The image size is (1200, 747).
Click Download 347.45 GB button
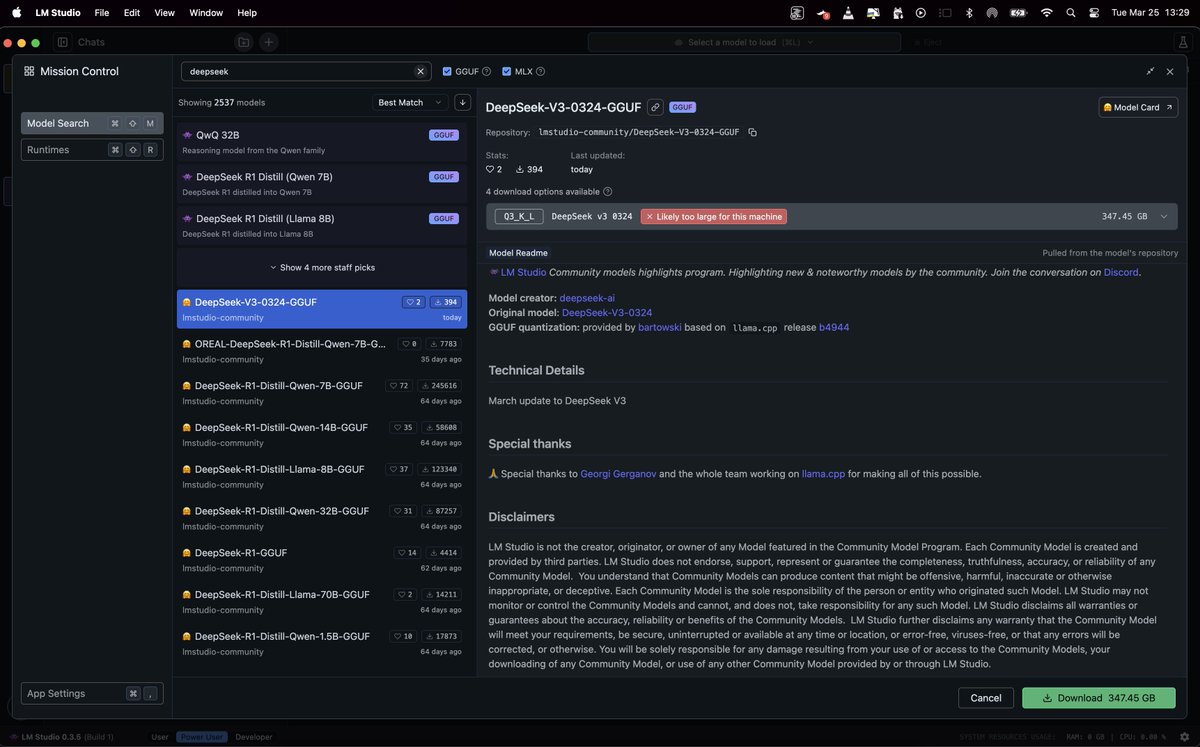click(1098, 698)
